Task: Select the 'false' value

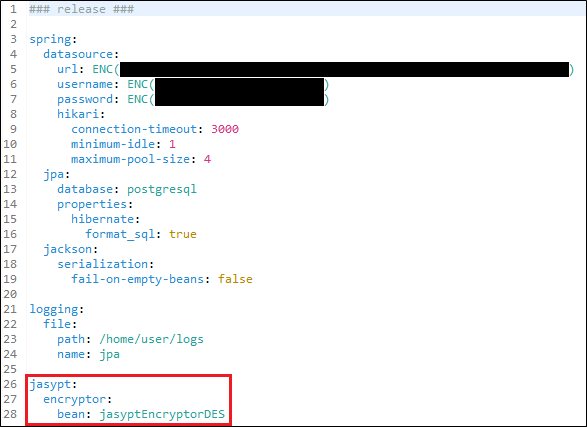Action: [235, 279]
